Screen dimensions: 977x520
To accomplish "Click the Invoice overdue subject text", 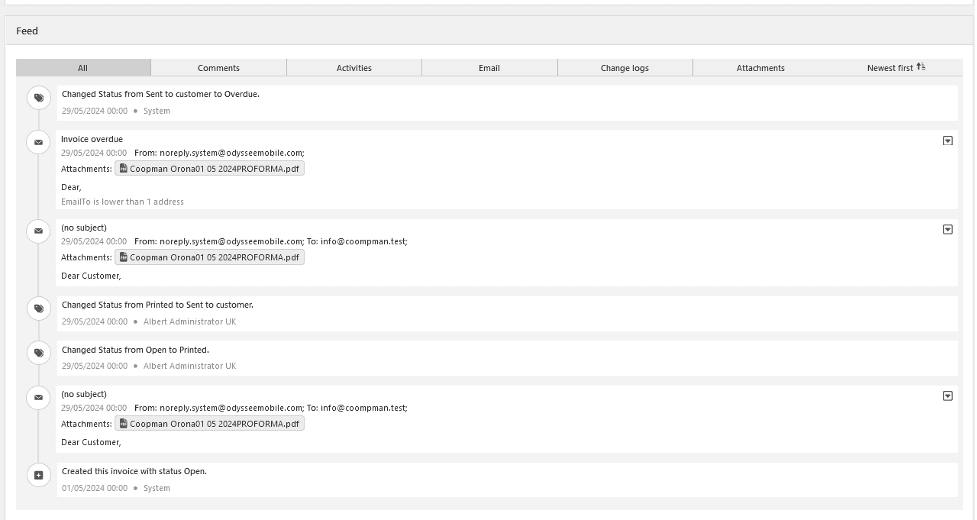I will click(x=92, y=139).
